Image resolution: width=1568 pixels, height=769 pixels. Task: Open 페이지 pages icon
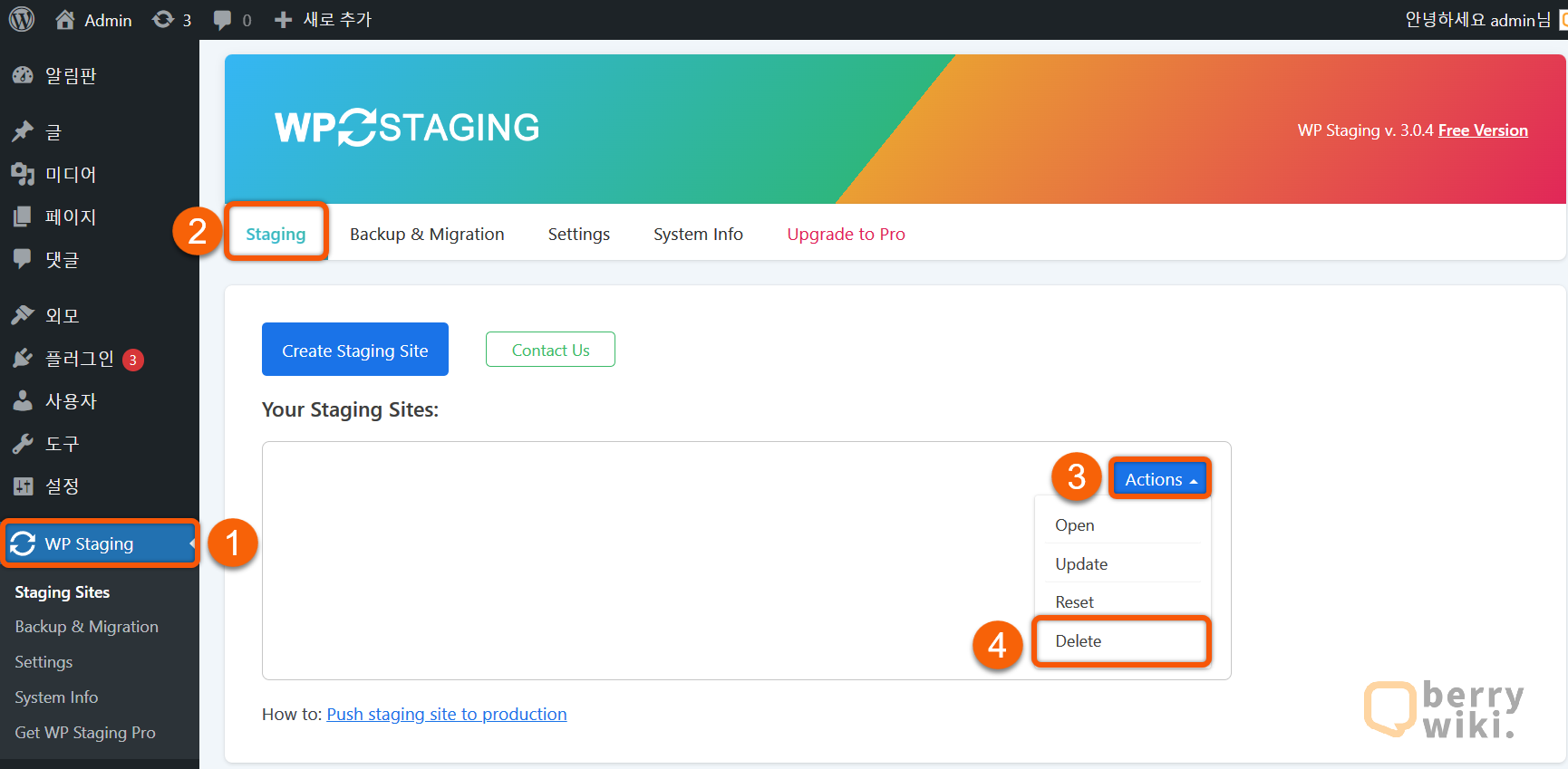click(x=23, y=216)
